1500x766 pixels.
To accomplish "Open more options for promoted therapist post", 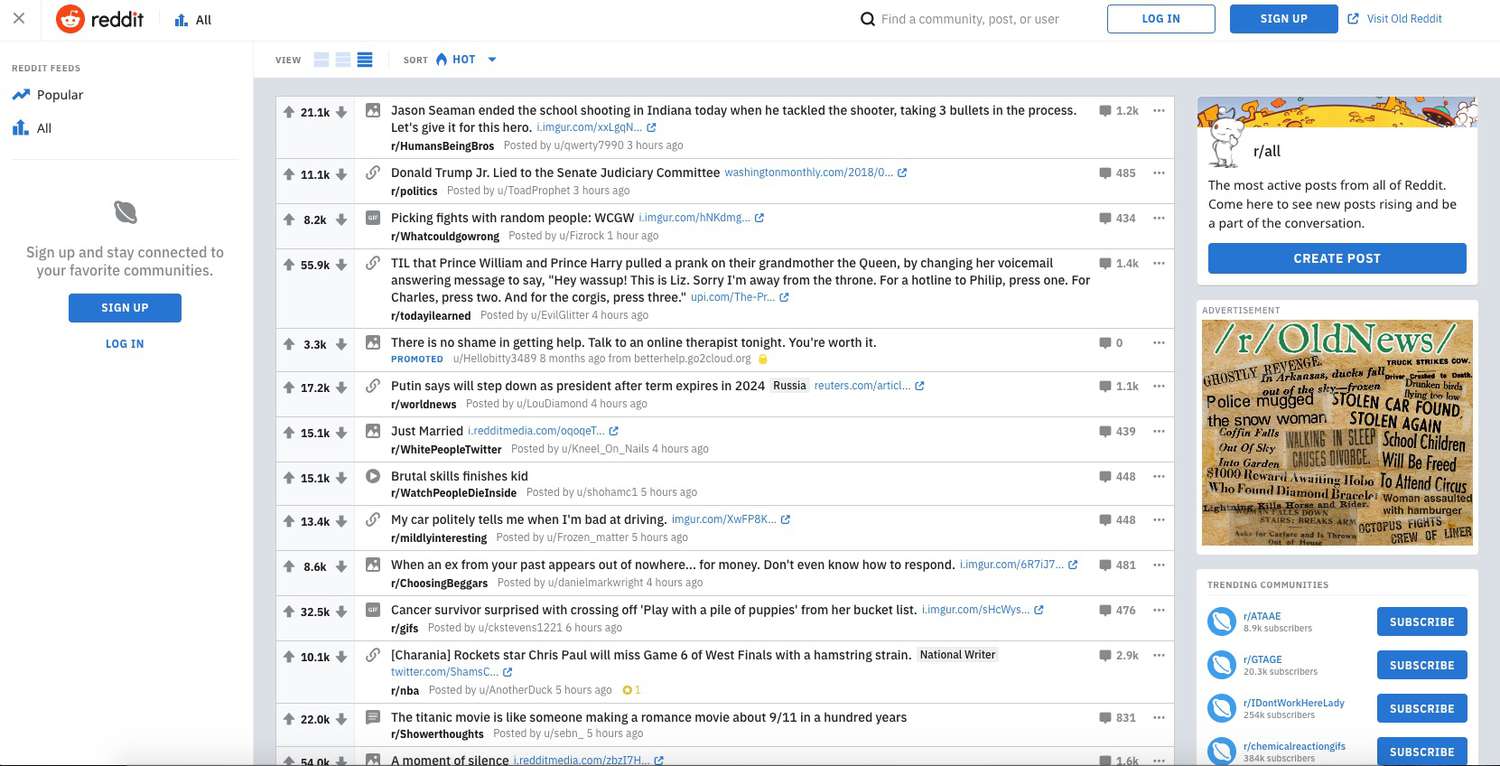I will coord(1159,343).
